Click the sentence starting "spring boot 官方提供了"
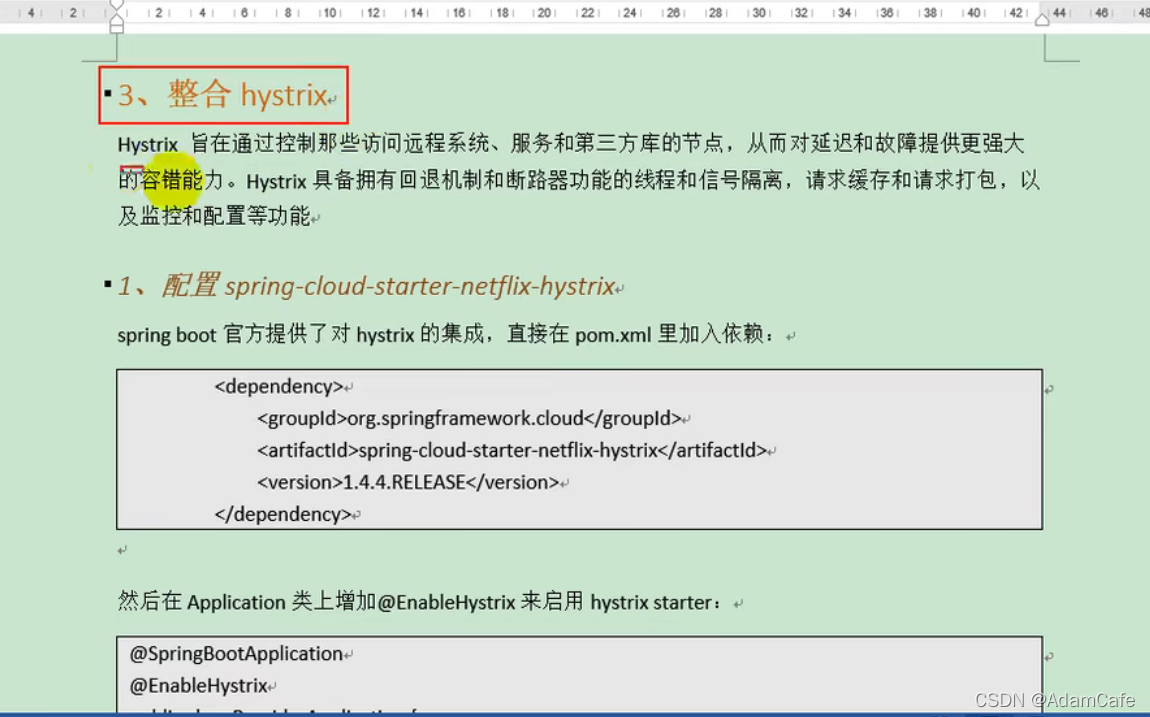 click(x=446, y=335)
